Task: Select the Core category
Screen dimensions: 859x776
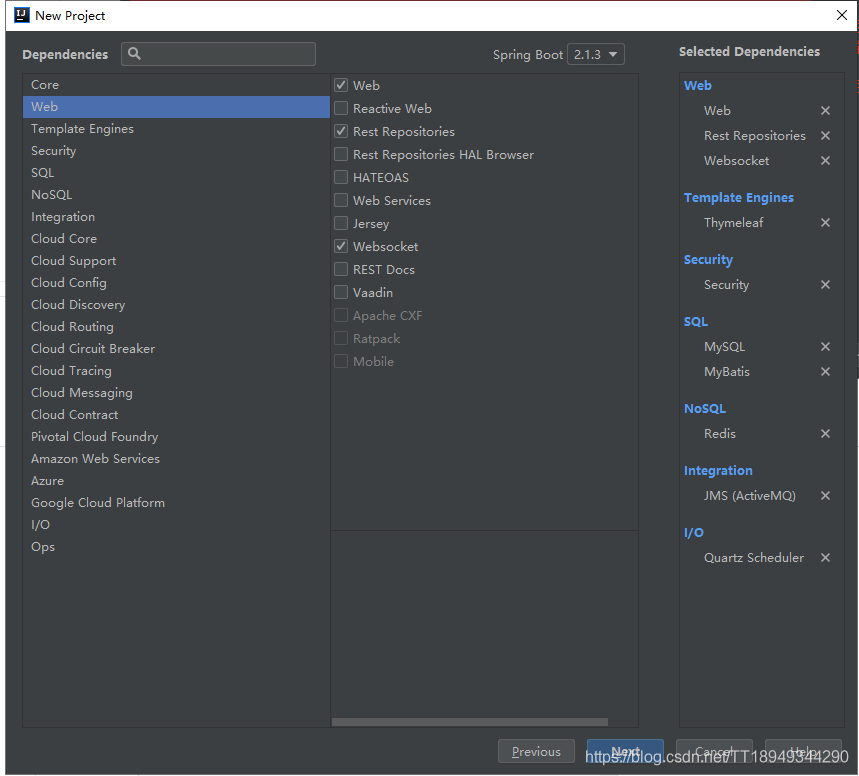Action: pyautogui.click(x=176, y=85)
